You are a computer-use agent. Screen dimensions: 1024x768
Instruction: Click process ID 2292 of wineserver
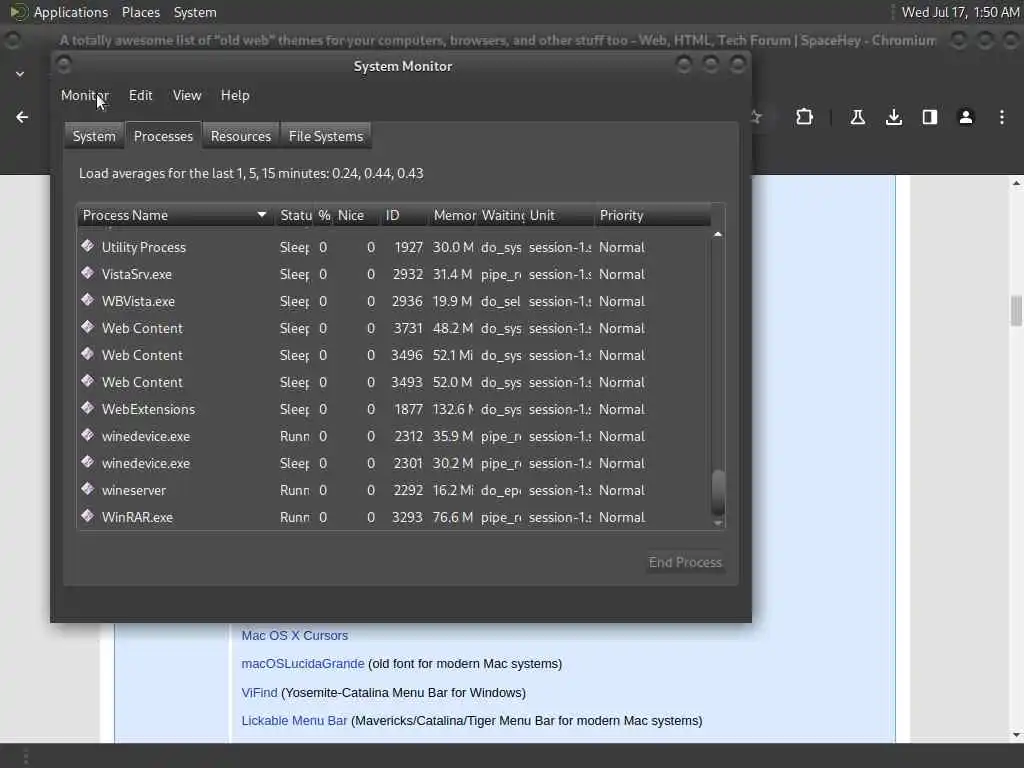tap(408, 490)
